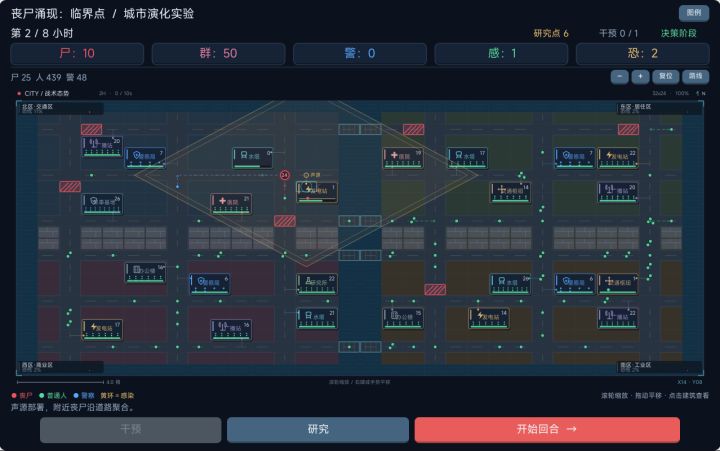Image resolution: width=720 pixels, height=451 pixels.
Task: Click the power station numbered 17
Action: pos(102,330)
